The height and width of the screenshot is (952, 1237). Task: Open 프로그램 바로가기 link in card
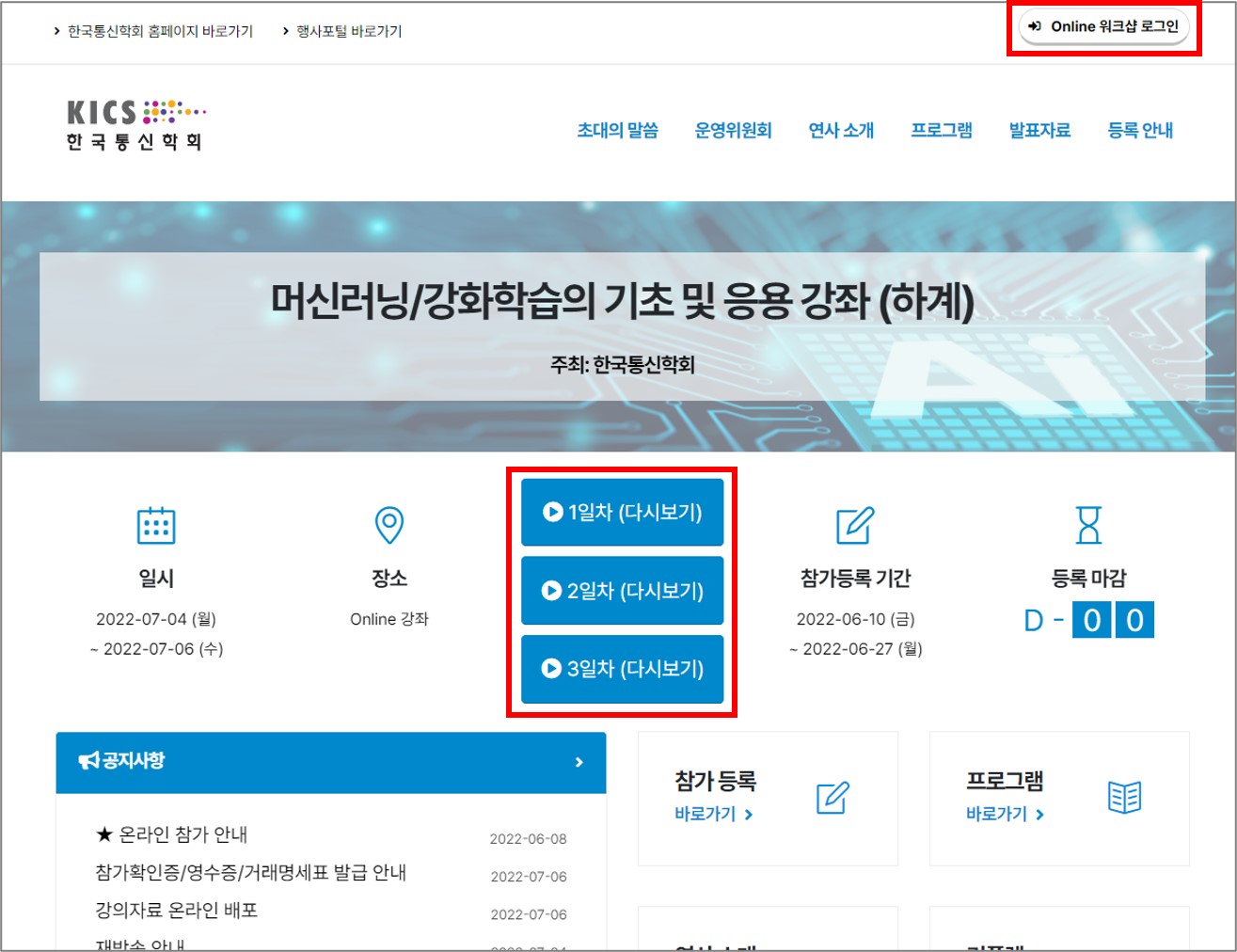click(x=1005, y=814)
